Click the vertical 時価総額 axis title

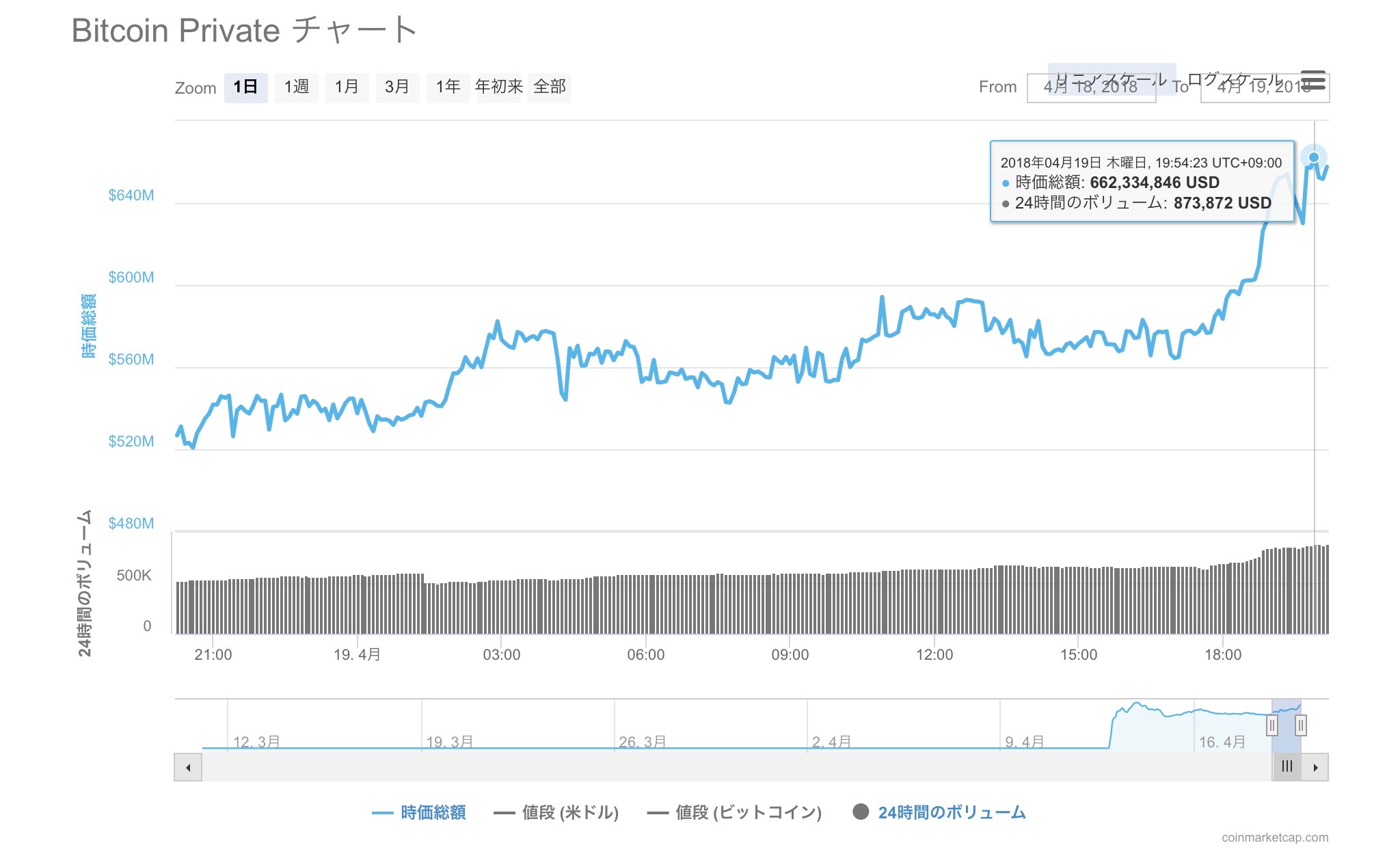click(x=88, y=326)
